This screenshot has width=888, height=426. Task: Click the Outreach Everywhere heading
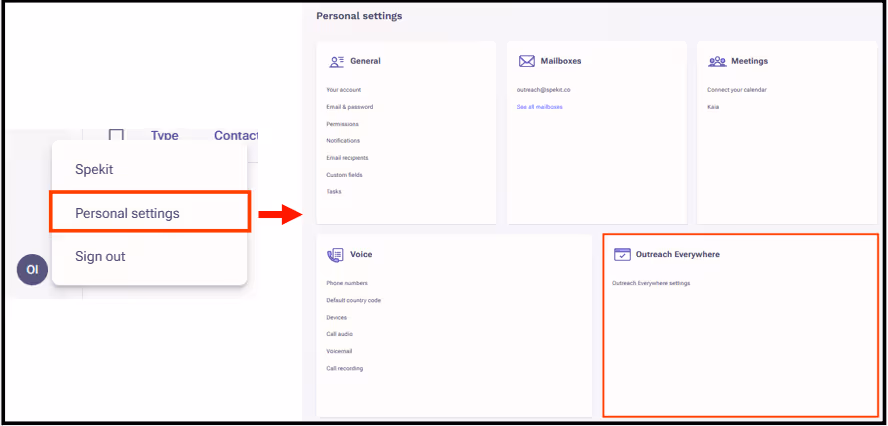coord(678,254)
